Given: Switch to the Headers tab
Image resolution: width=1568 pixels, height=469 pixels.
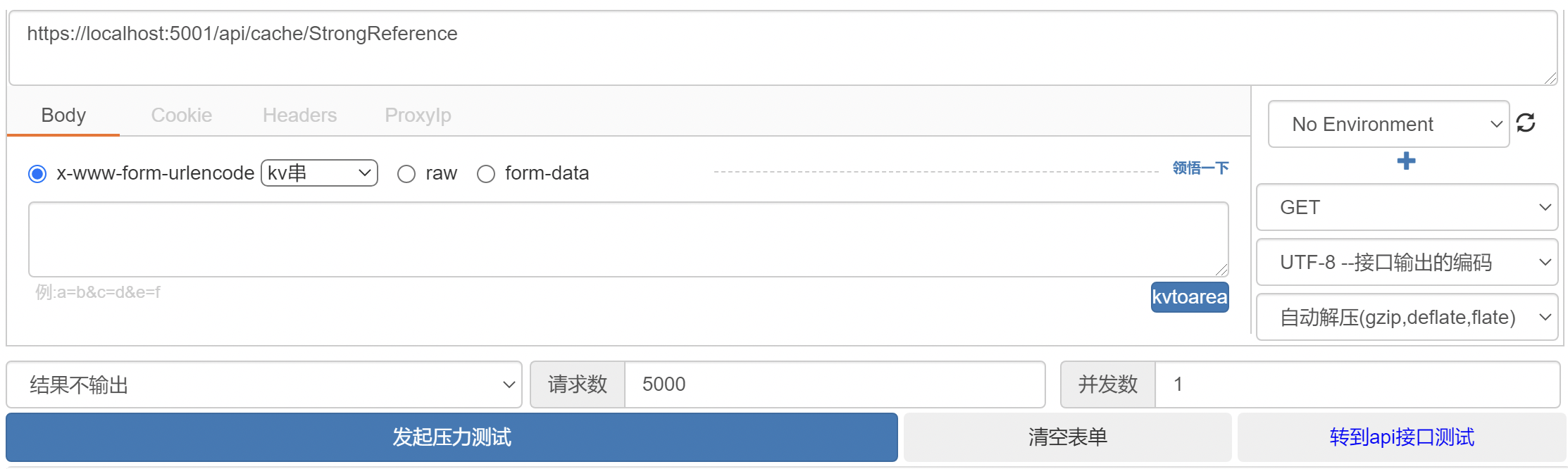Looking at the screenshot, I should click(299, 115).
